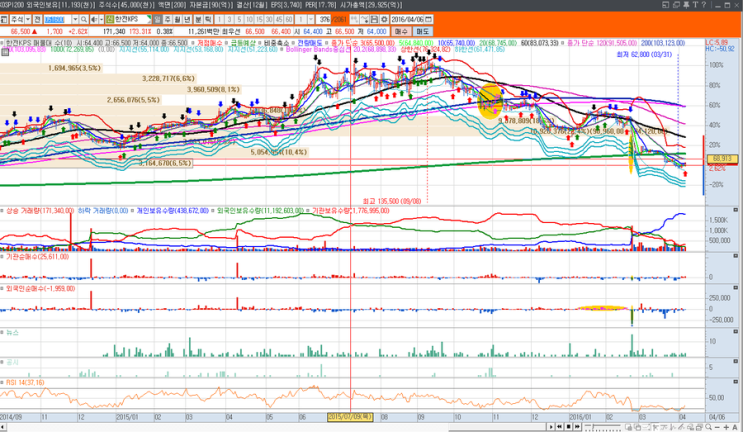Toggle the 15 interval button

259,19
